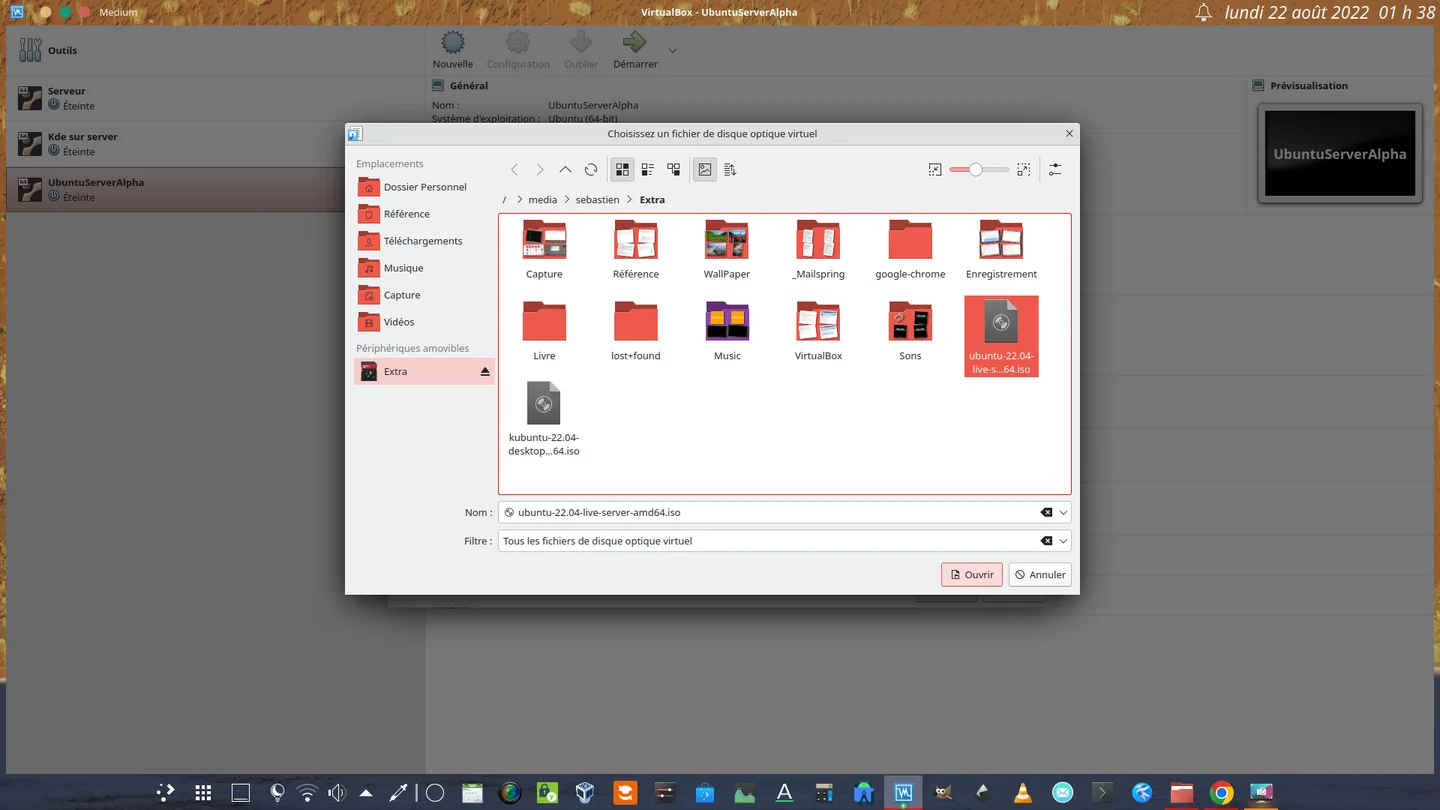Toggle the file preview display button

click(705, 170)
